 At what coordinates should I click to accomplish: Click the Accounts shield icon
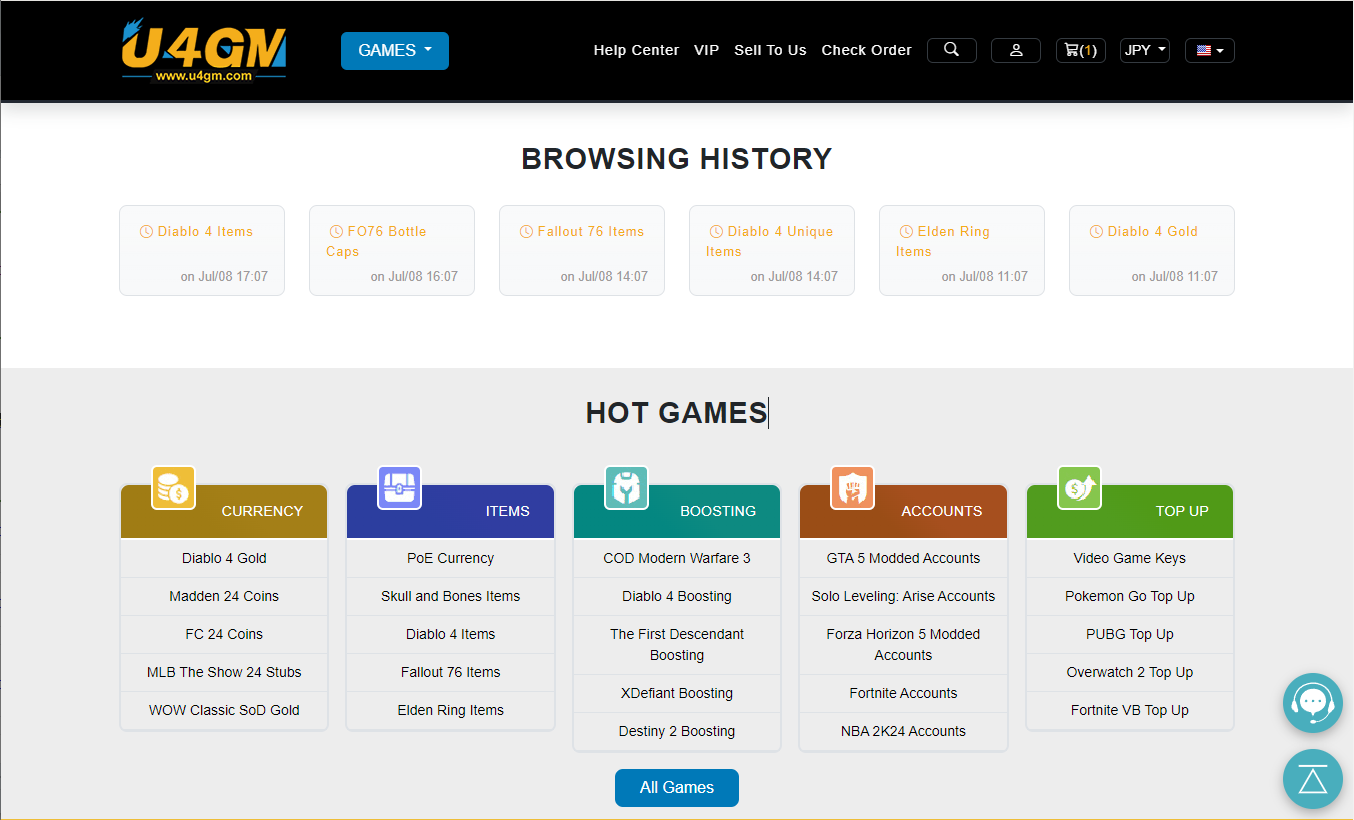tap(853, 488)
